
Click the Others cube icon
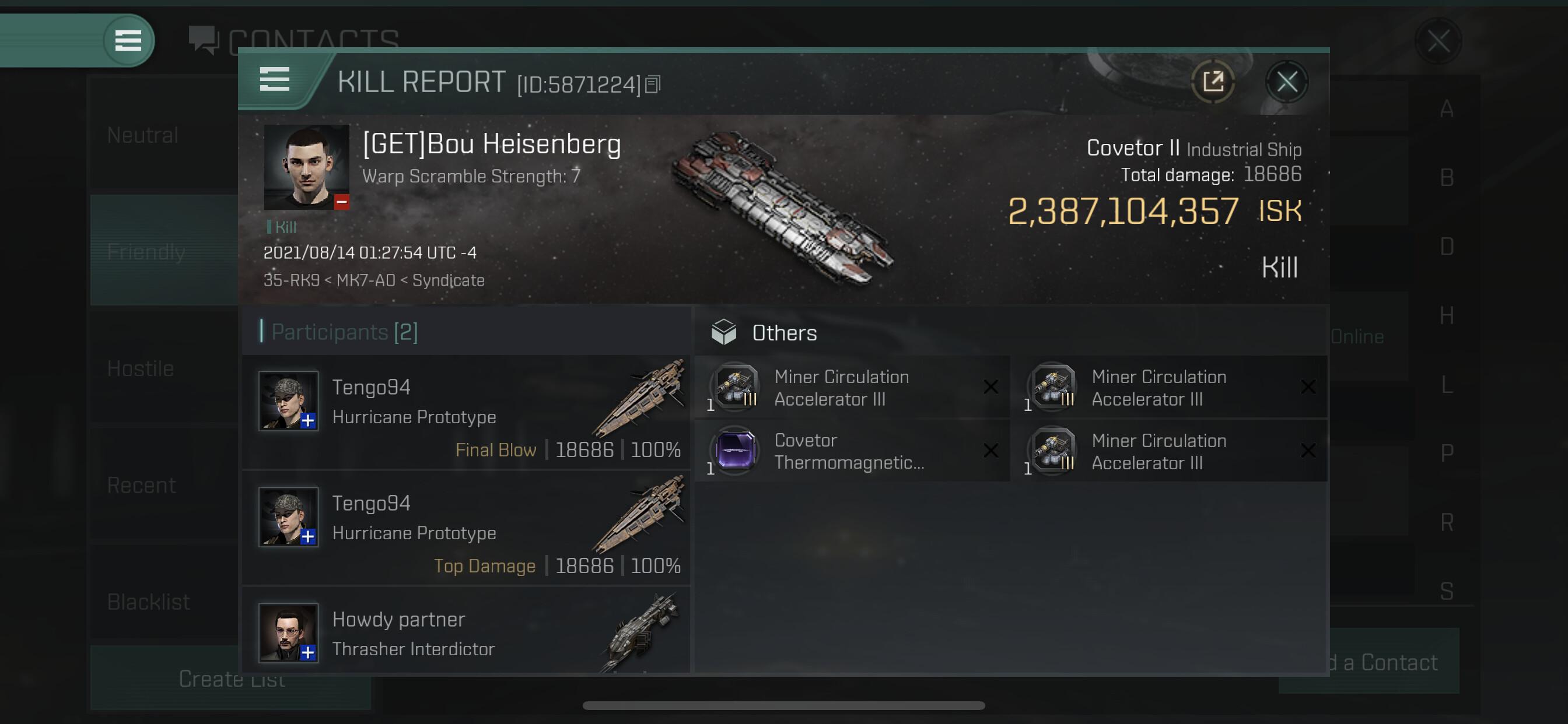point(724,332)
